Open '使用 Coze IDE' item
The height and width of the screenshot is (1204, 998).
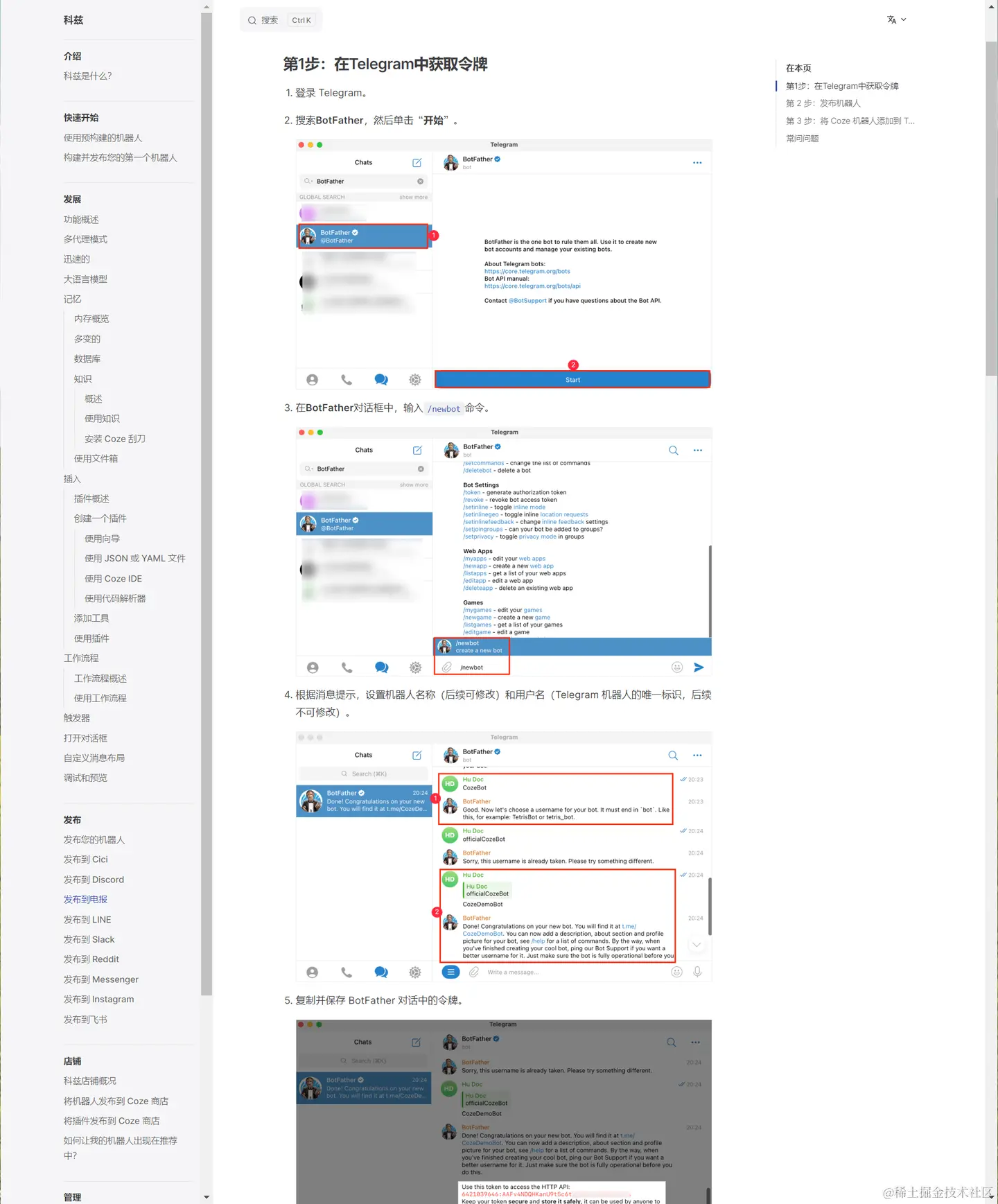114,579
